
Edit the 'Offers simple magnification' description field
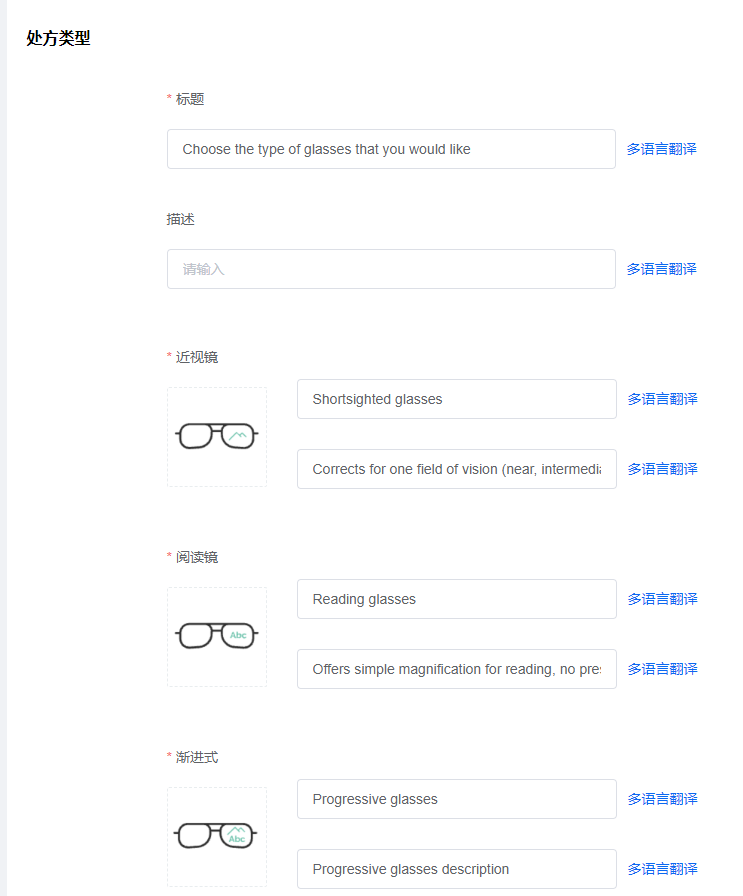[x=457, y=669]
